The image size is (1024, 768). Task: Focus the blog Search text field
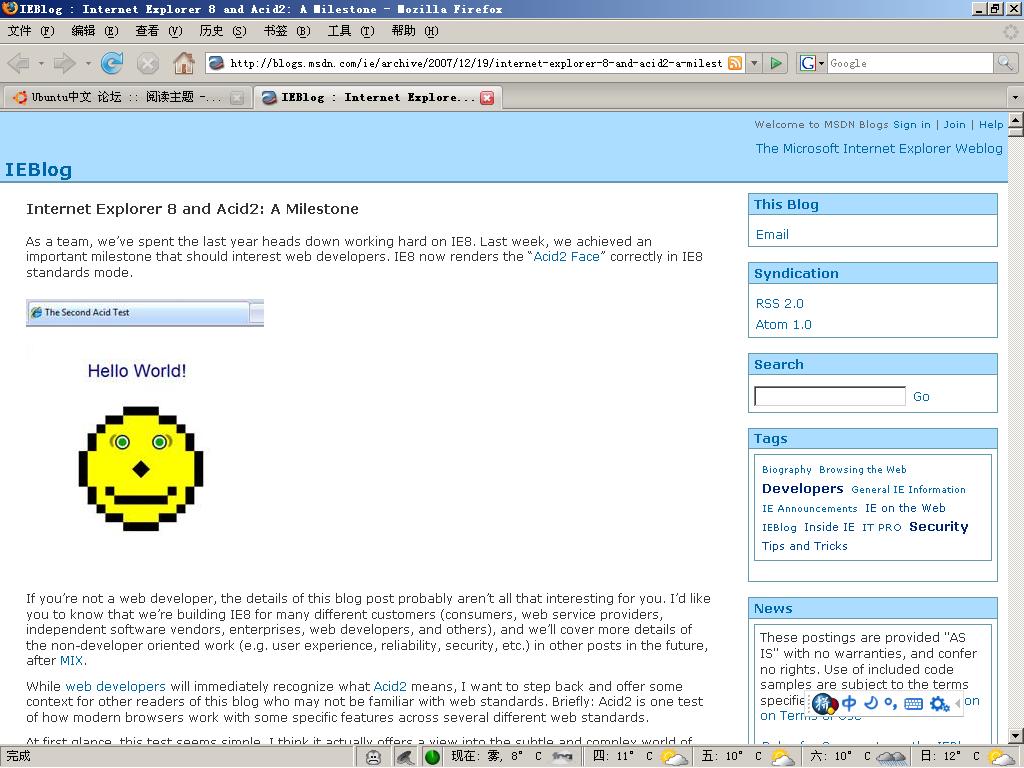(829, 396)
